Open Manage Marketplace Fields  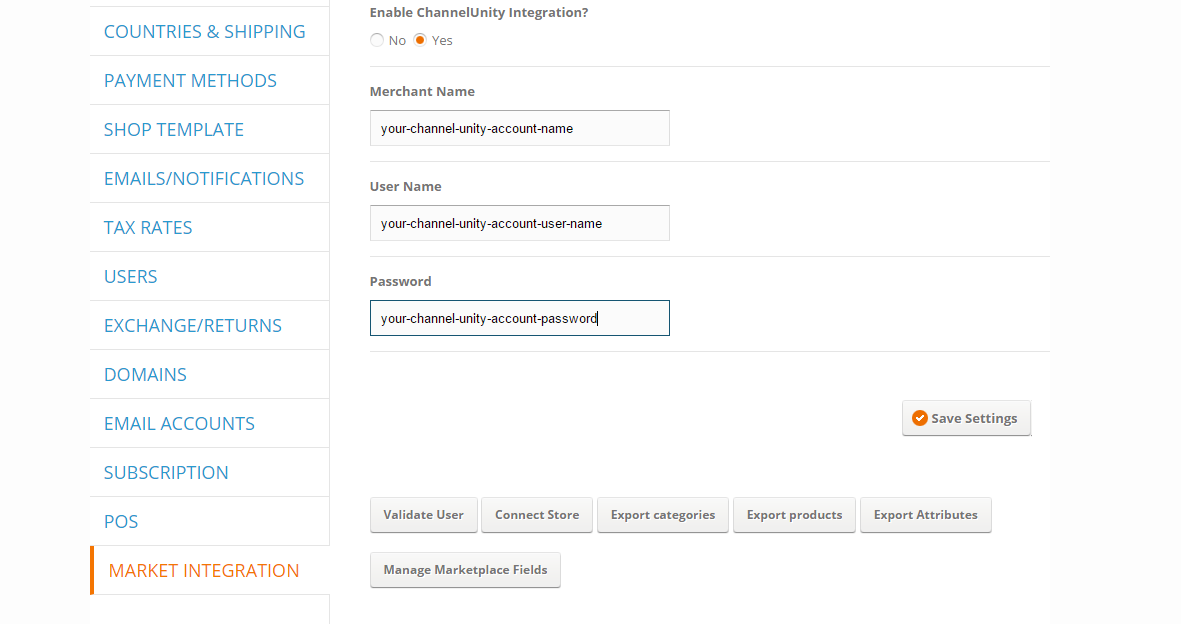pyautogui.click(x=465, y=570)
